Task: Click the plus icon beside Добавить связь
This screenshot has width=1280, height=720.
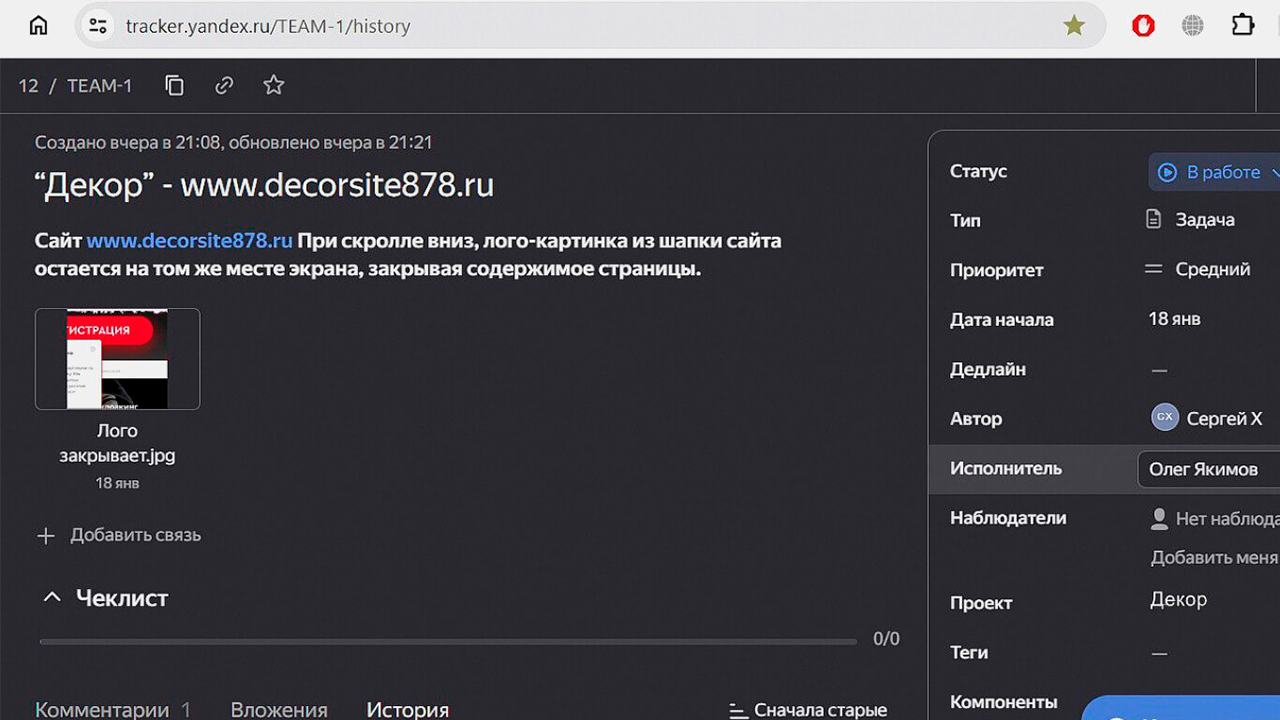Action: pos(46,536)
